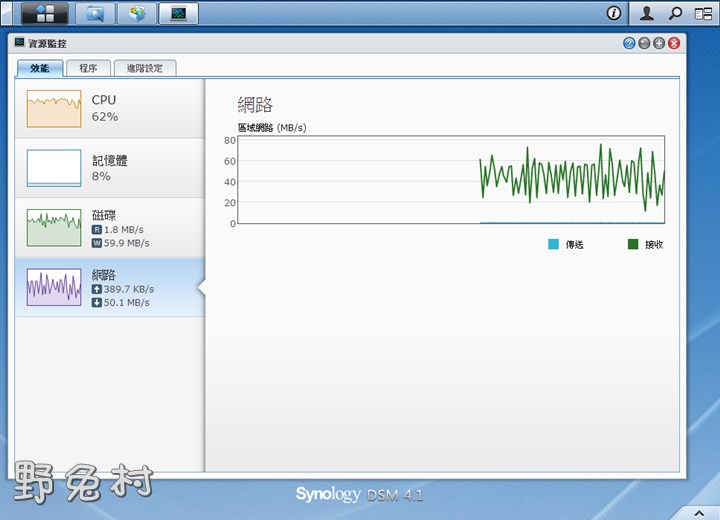This screenshot has width=720, height=520.
Task: Click the 傳送 blue legend swatch
Action: point(553,244)
